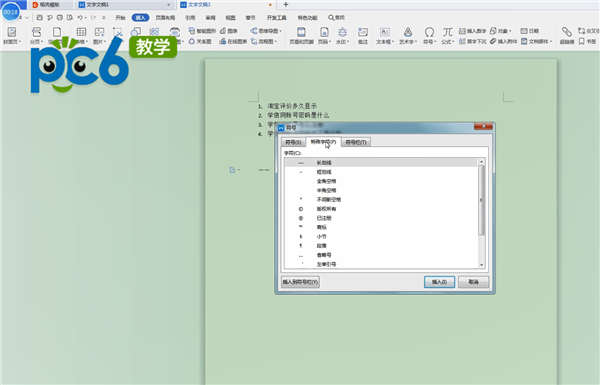Click the down arrow of character list scrollbar
This screenshot has width=600, height=385.
pos(481,265)
